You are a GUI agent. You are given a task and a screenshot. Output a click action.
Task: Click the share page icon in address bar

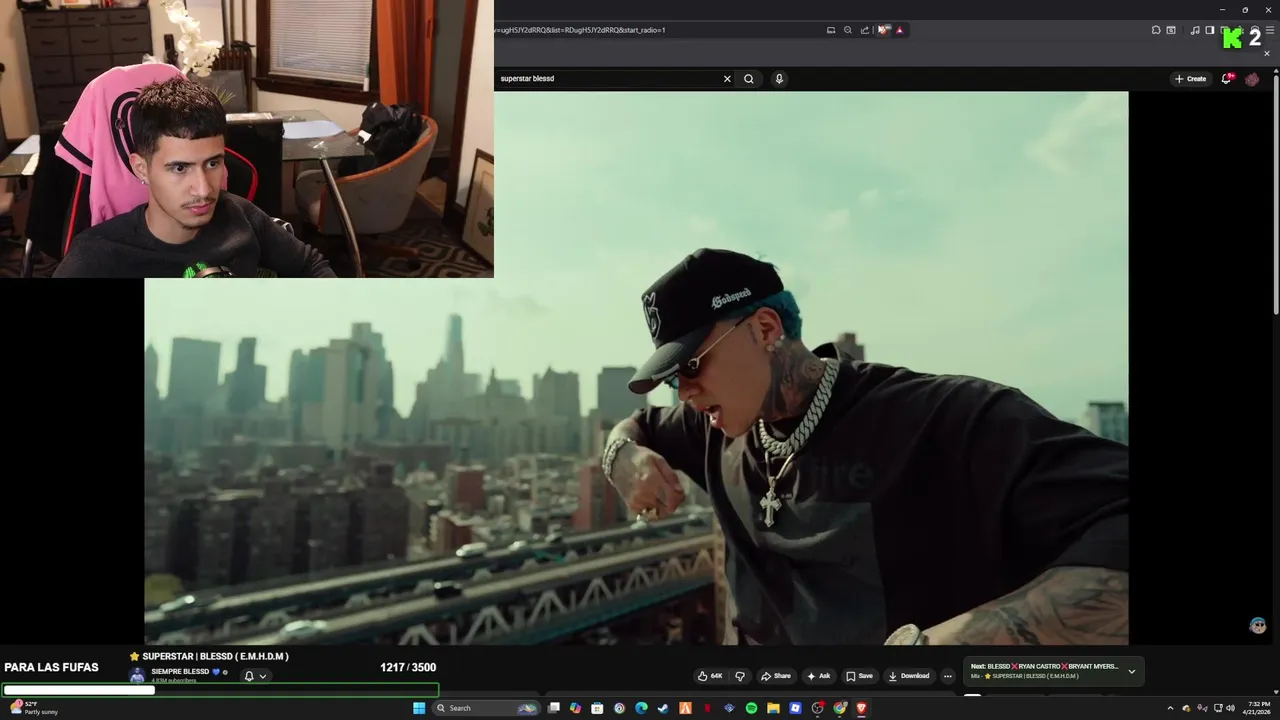865,30
